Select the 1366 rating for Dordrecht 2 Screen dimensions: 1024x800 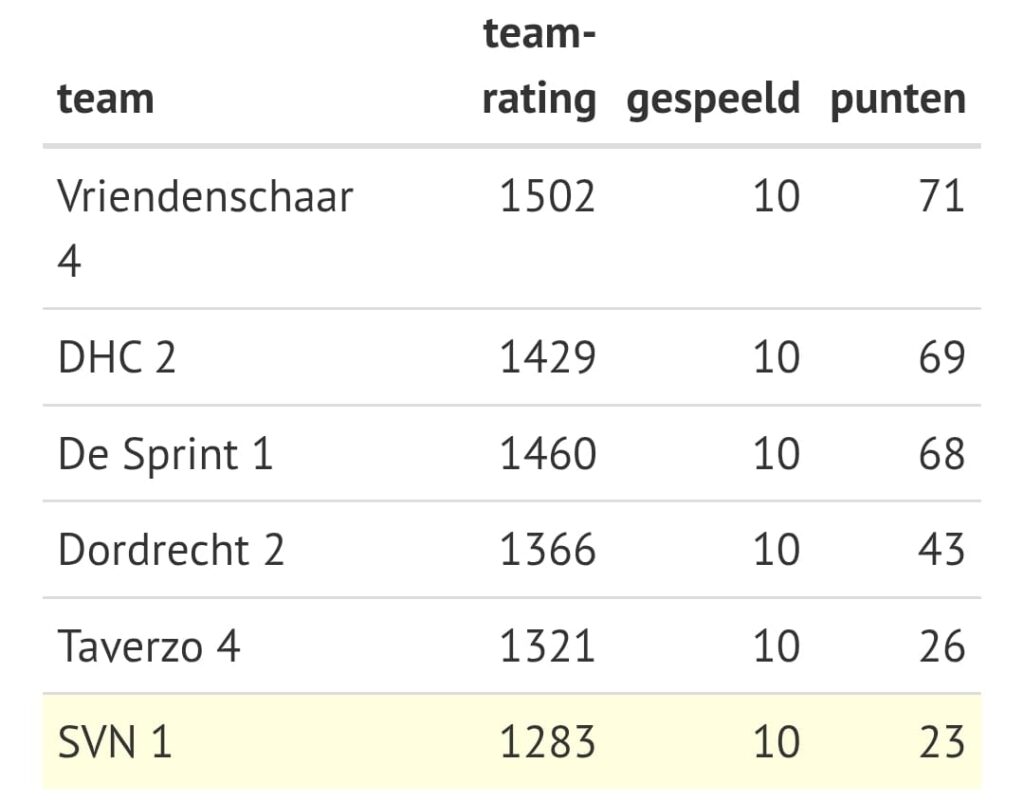pos(547,550)
